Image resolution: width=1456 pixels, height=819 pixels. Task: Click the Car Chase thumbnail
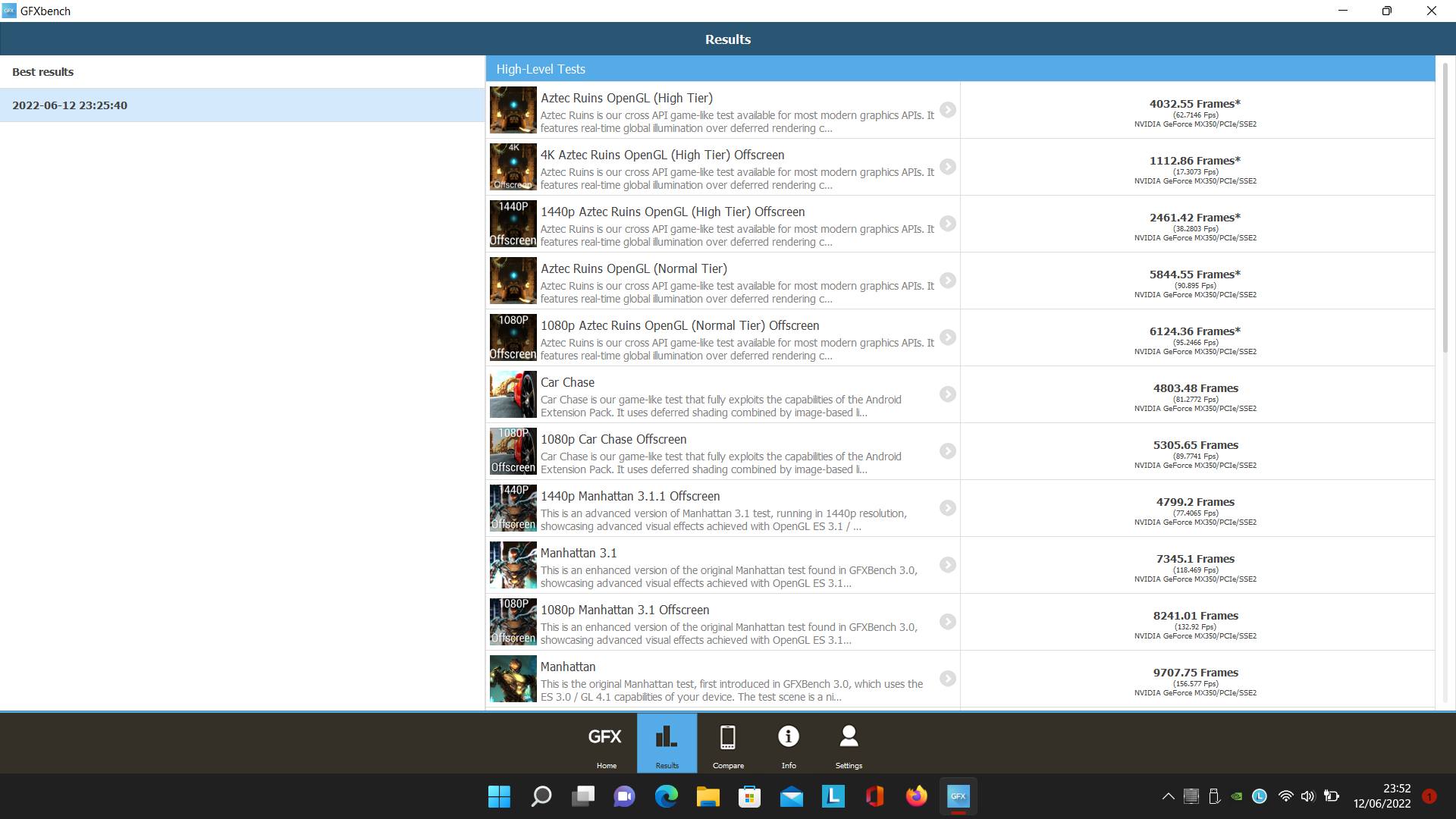pyautogui.click(x=513, y=394)
